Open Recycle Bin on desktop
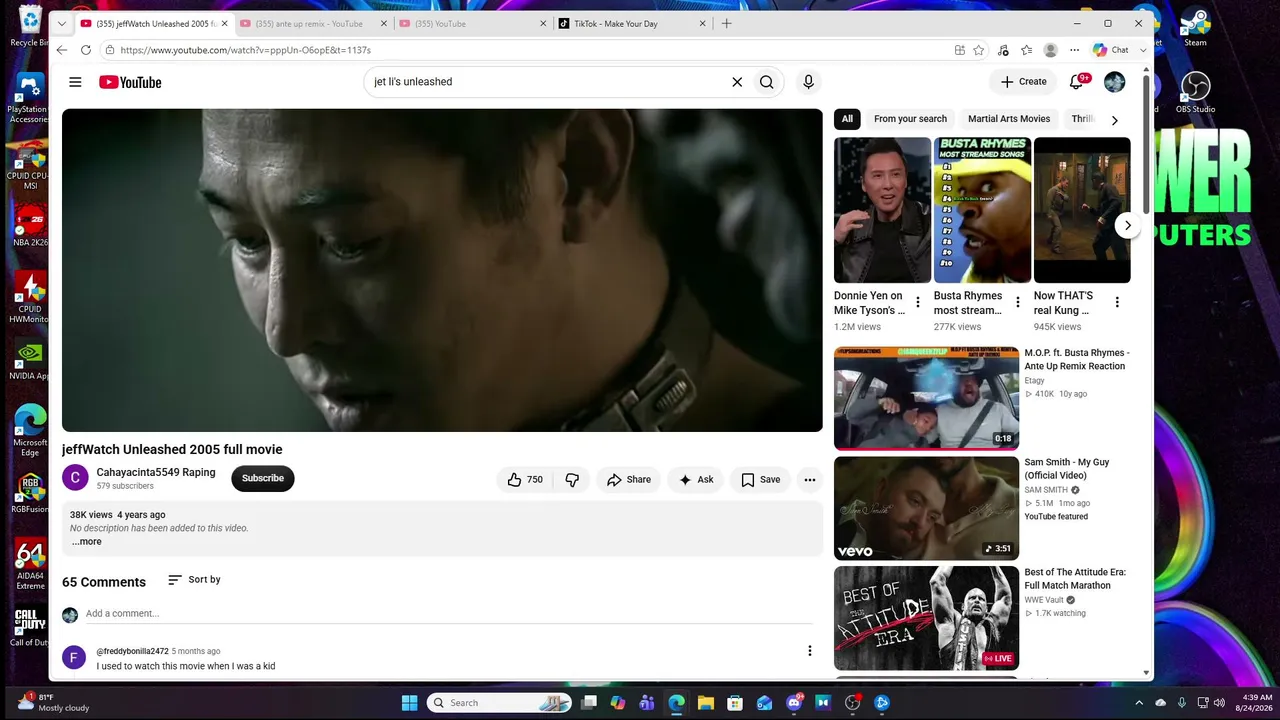Screen dimensions: 1280x720 (x=30, y=27)
